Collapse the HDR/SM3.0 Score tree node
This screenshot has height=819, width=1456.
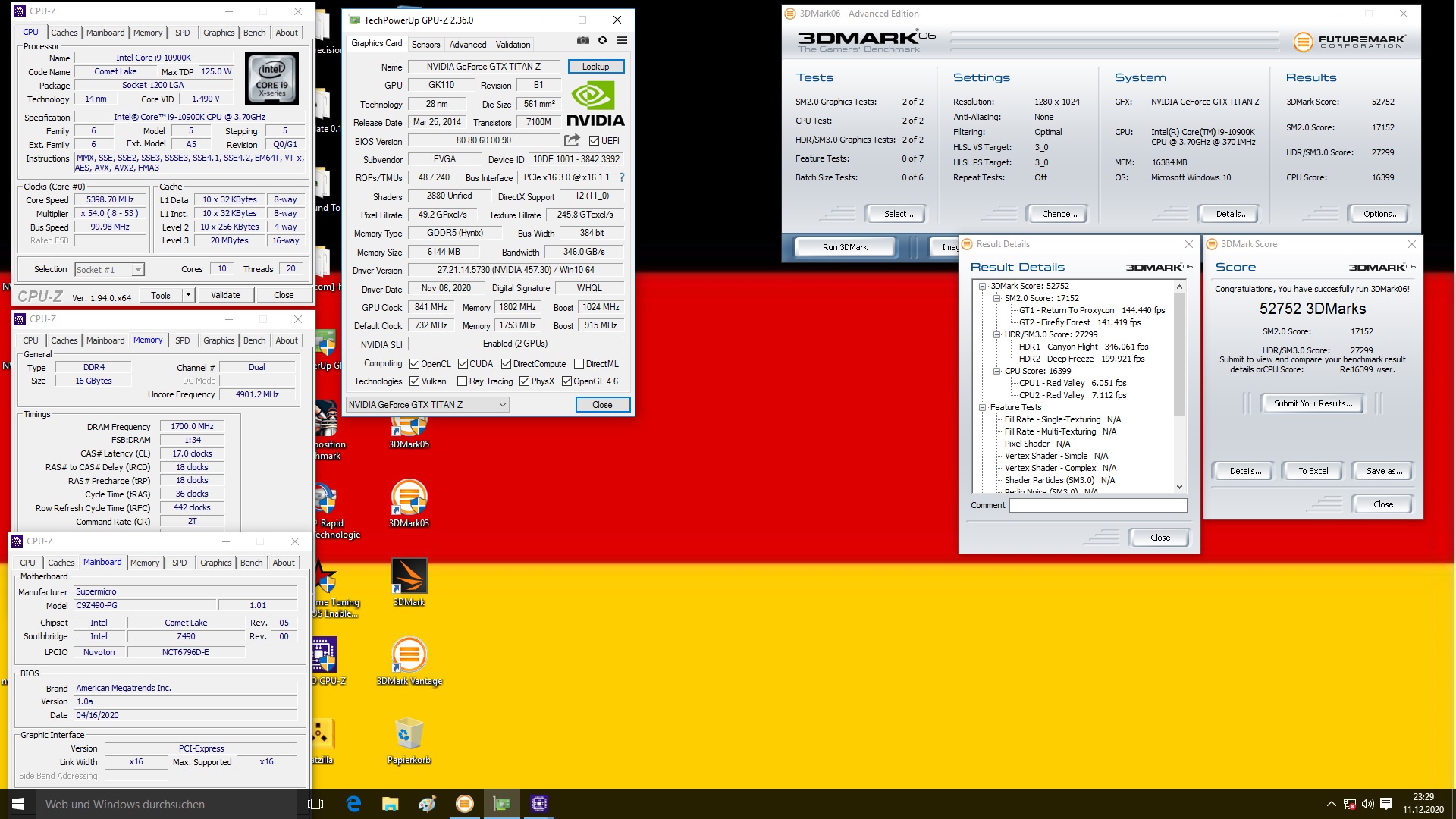997,334
